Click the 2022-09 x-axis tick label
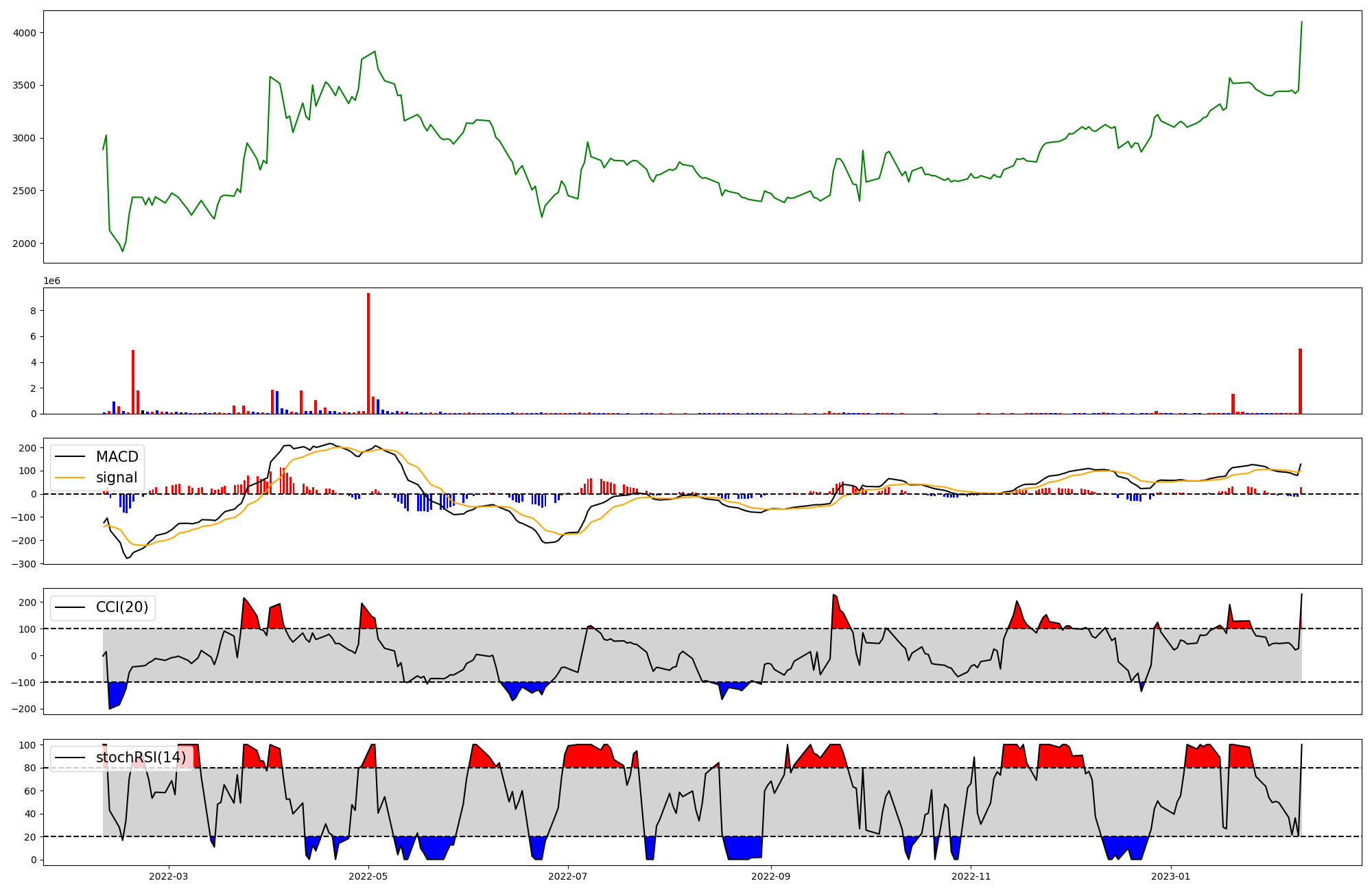 tap(771, 876)
